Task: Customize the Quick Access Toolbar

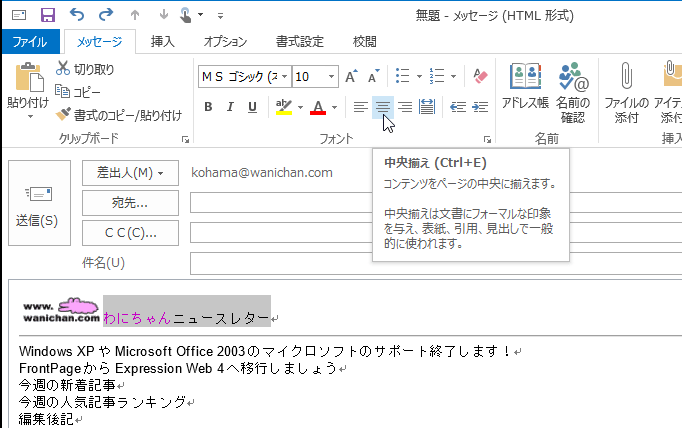Action: 221,16
